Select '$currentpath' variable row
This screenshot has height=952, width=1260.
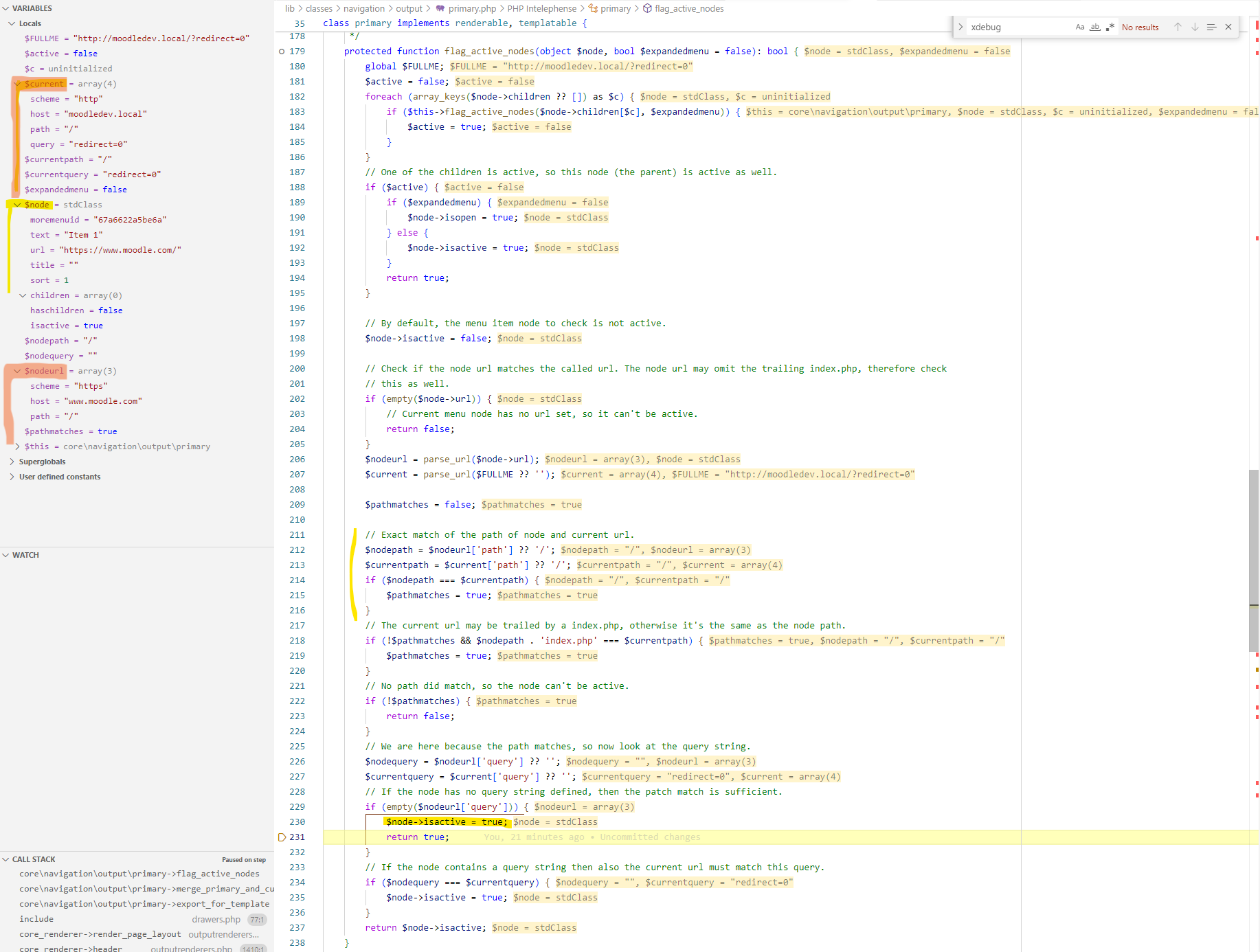(x=137, y=159)
